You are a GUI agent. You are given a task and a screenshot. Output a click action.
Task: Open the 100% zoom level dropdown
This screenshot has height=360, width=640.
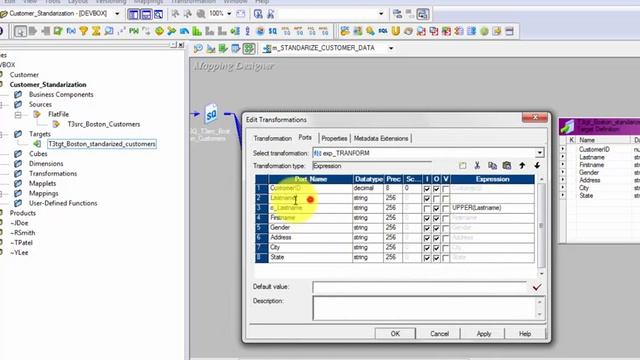point(229,14)
